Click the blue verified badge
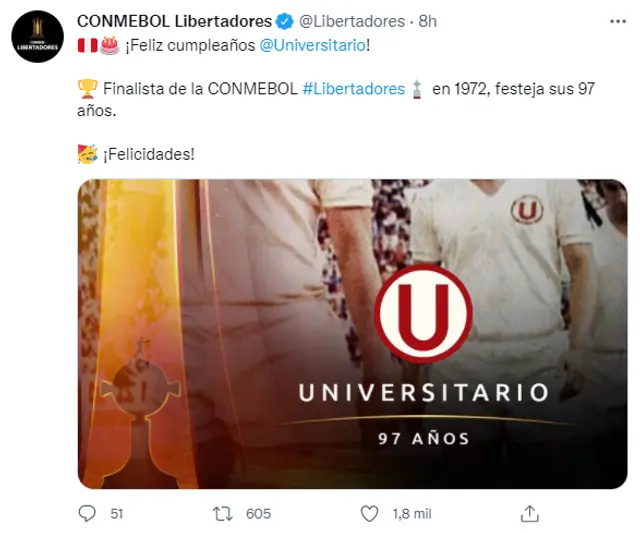Screen dimensions: 640x533 [284, 21]
